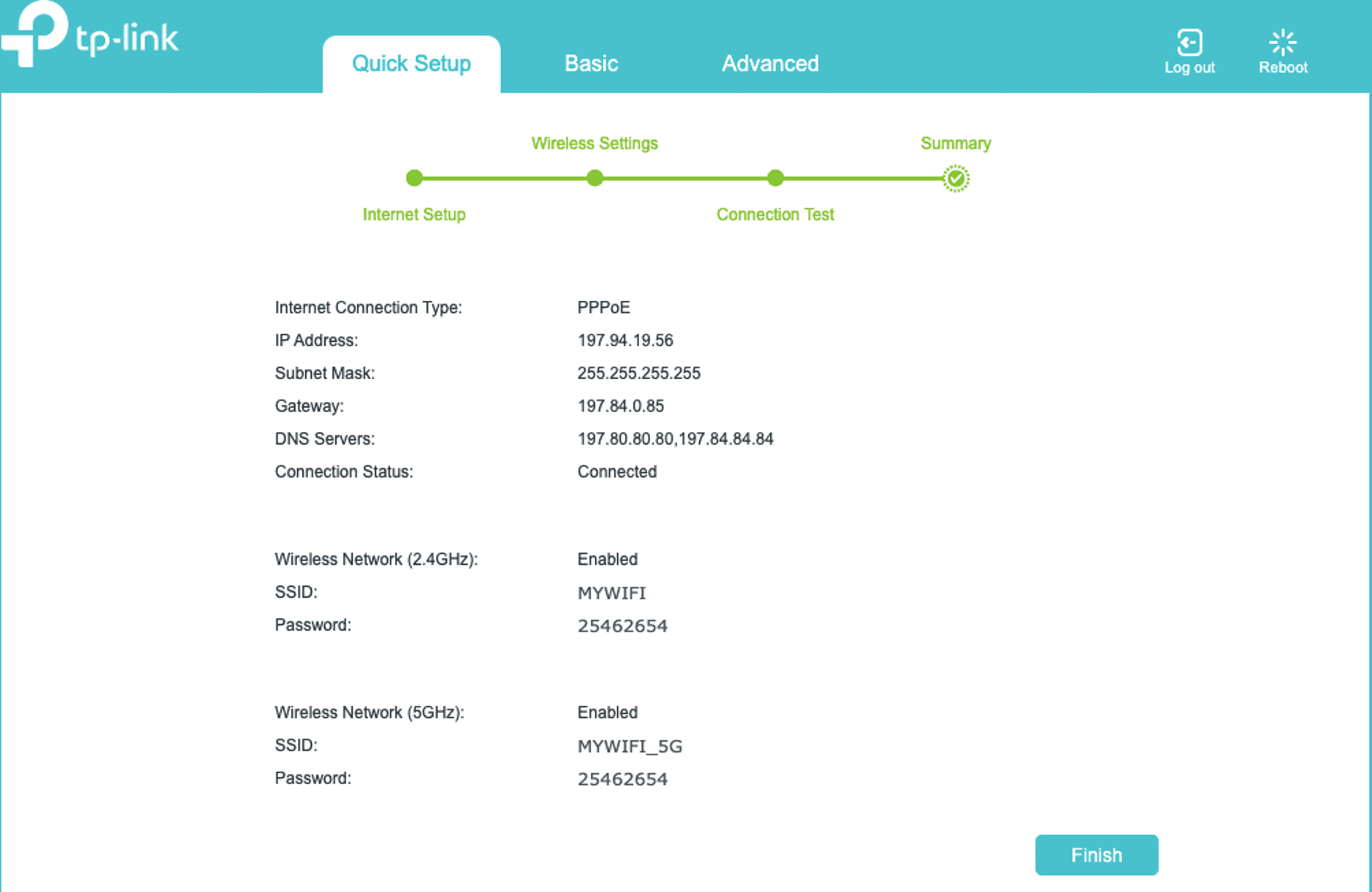
Task: Switch to the Basic tab
Action: 591,64
